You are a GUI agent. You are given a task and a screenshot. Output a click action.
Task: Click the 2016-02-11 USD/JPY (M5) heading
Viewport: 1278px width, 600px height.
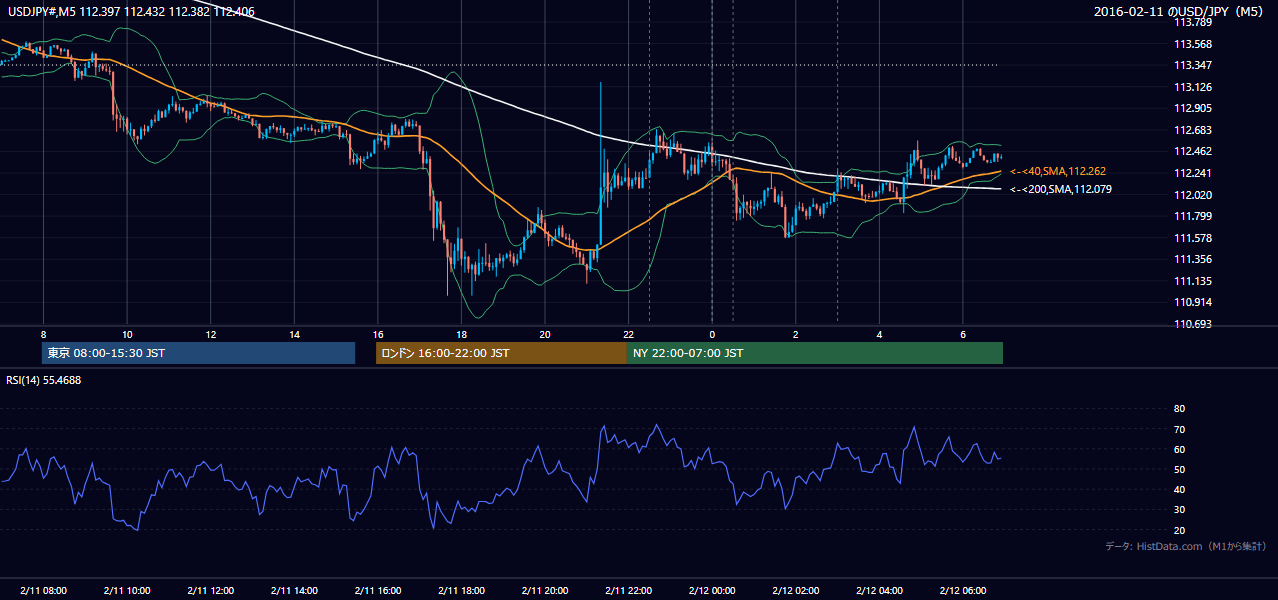1179,12
